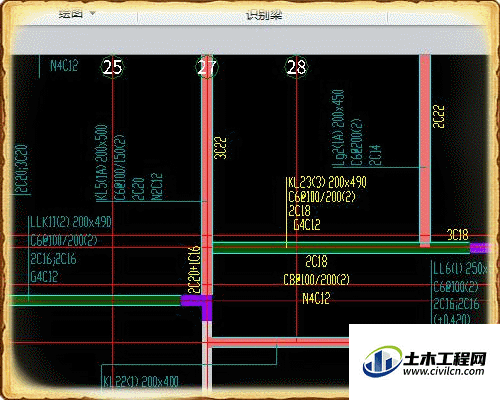This screenshot has height=400, width=500.
Task: Select the 2C16;2C16 text under LL6
Action: pos(456,304)
